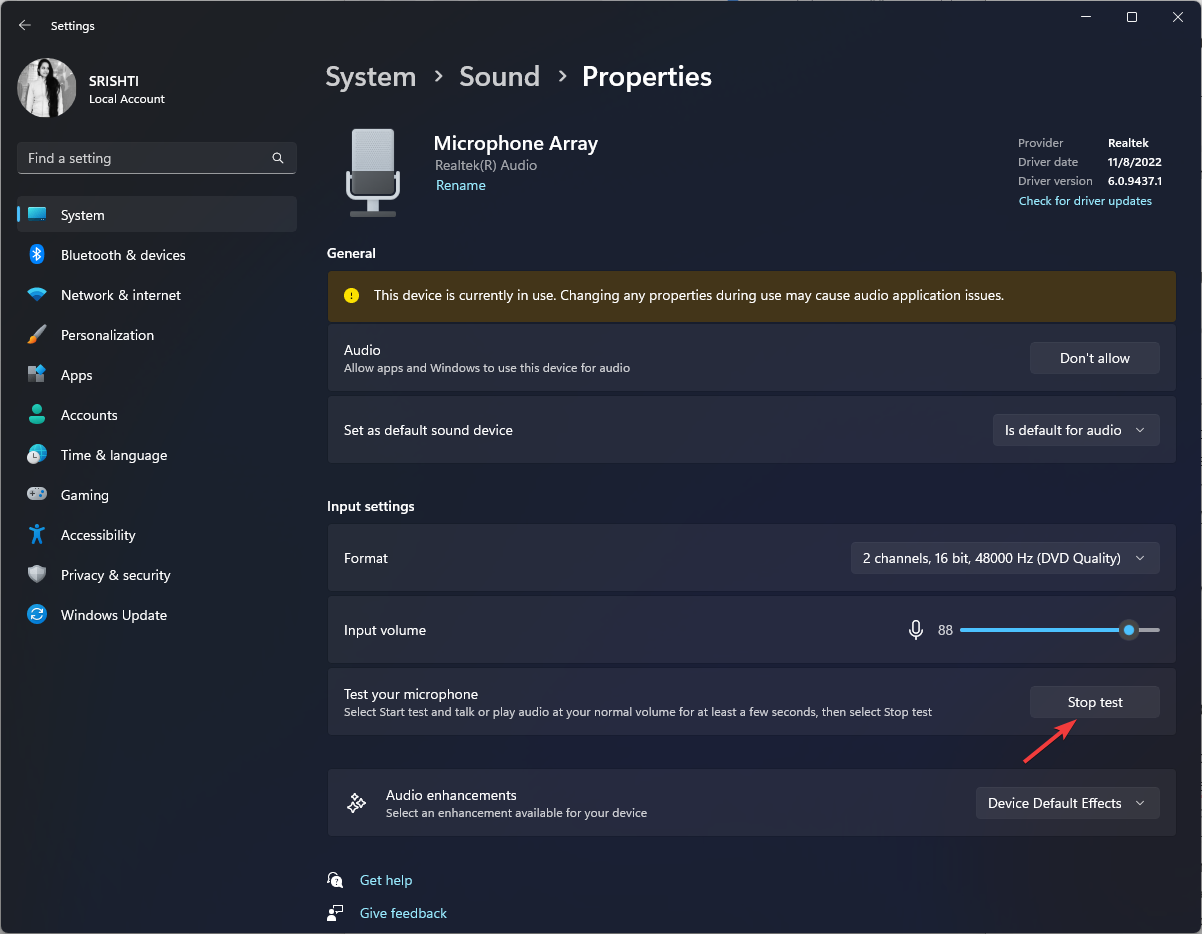This screenshot has width=1202, height=934.
Task: Click the Personalization paintbrush icon
Action: pyautogui.click(x=37, y=335)
